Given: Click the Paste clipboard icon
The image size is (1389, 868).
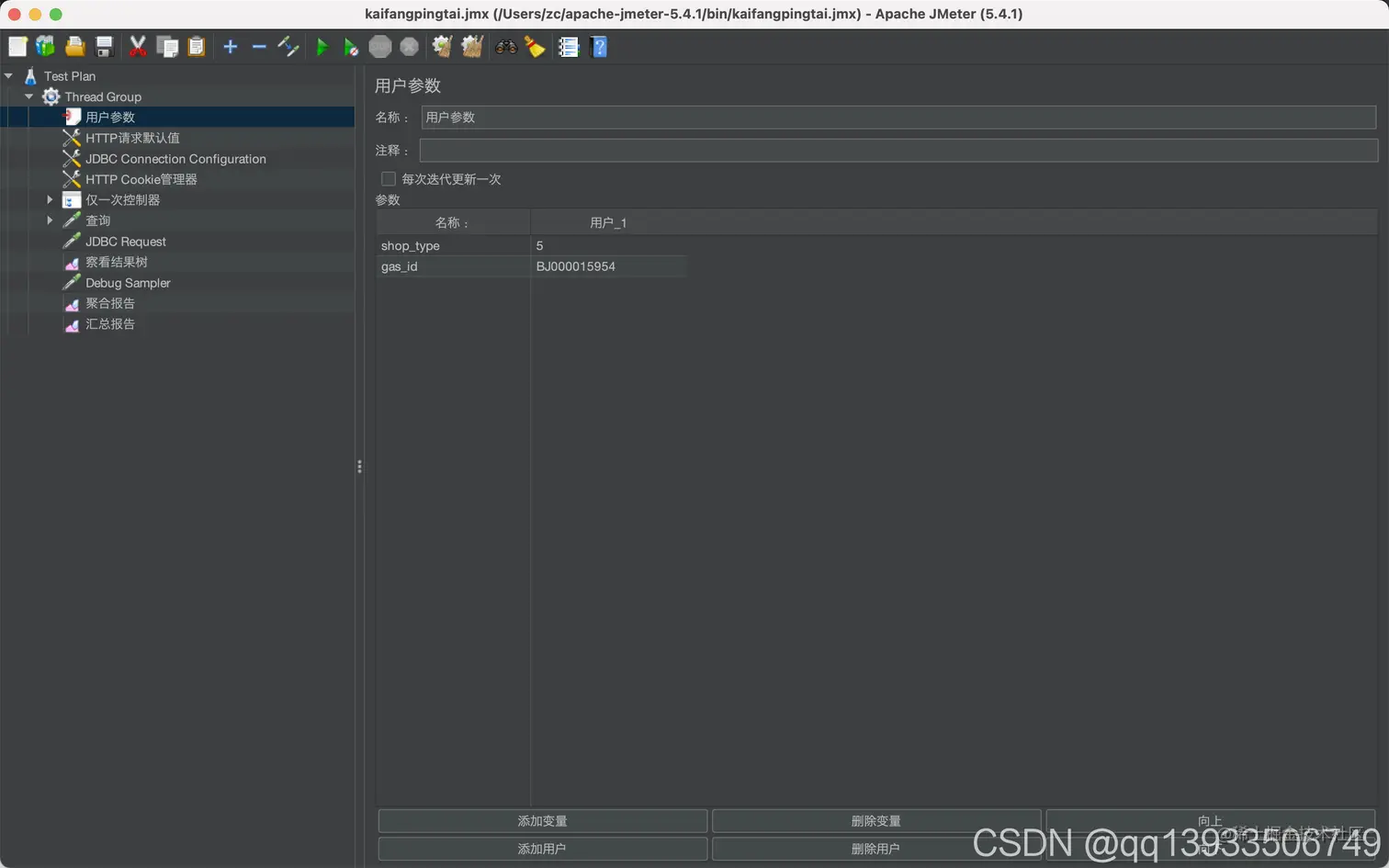Looking at the screenshot, I should tap(197, 47).
